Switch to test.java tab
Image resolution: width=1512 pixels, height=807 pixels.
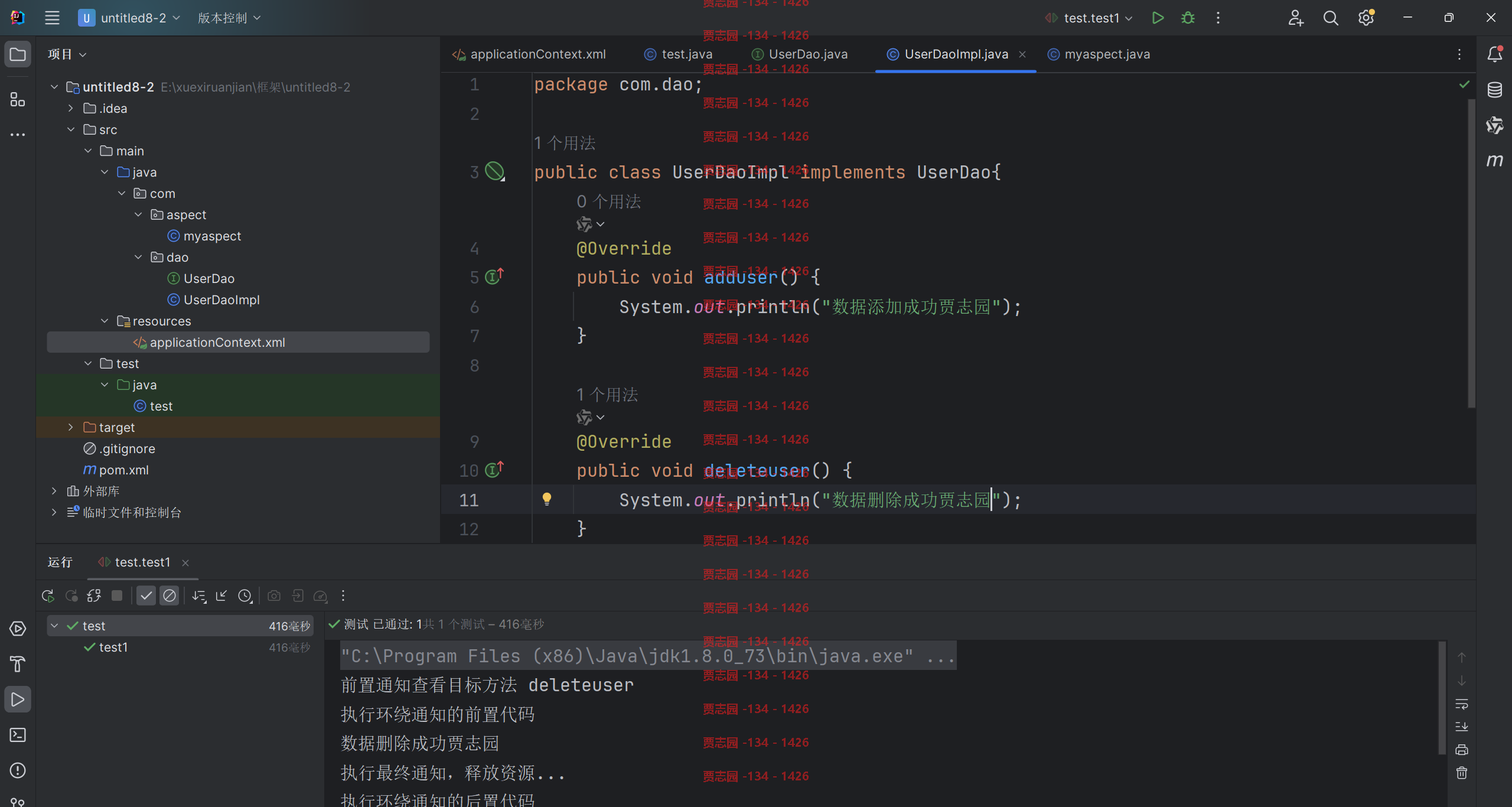pos(679,54)
